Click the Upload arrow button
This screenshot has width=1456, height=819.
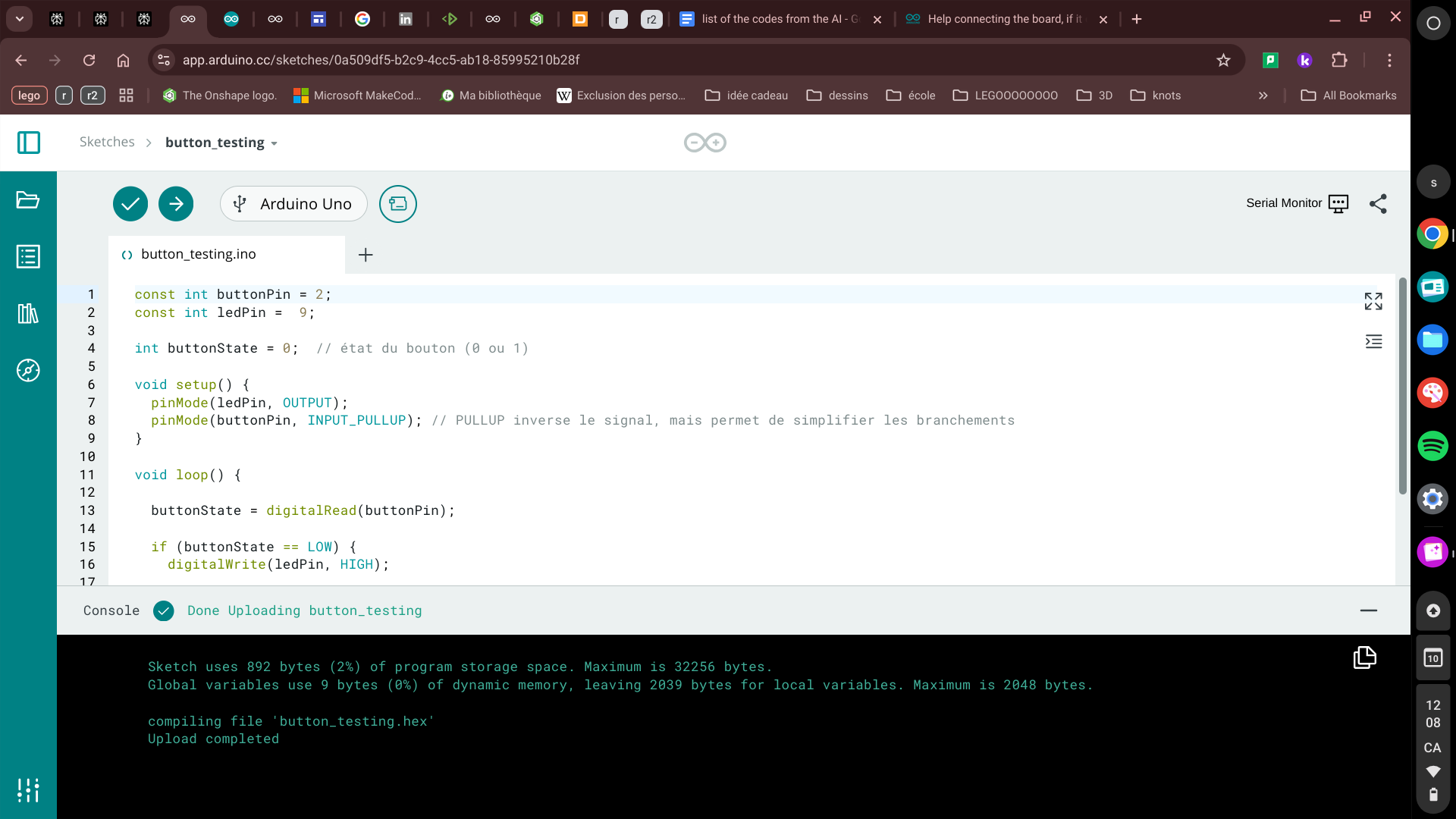tap(176, 204)
